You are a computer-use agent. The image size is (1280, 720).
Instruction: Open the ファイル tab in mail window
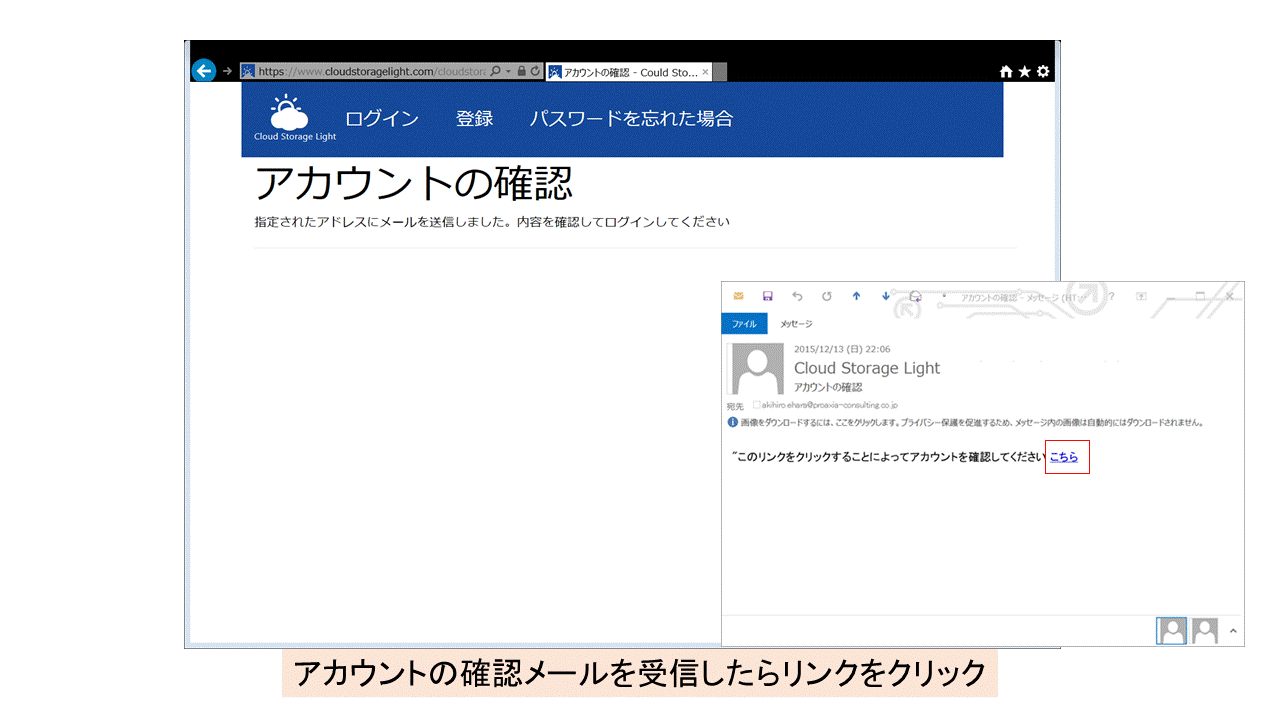click(744, 324)
